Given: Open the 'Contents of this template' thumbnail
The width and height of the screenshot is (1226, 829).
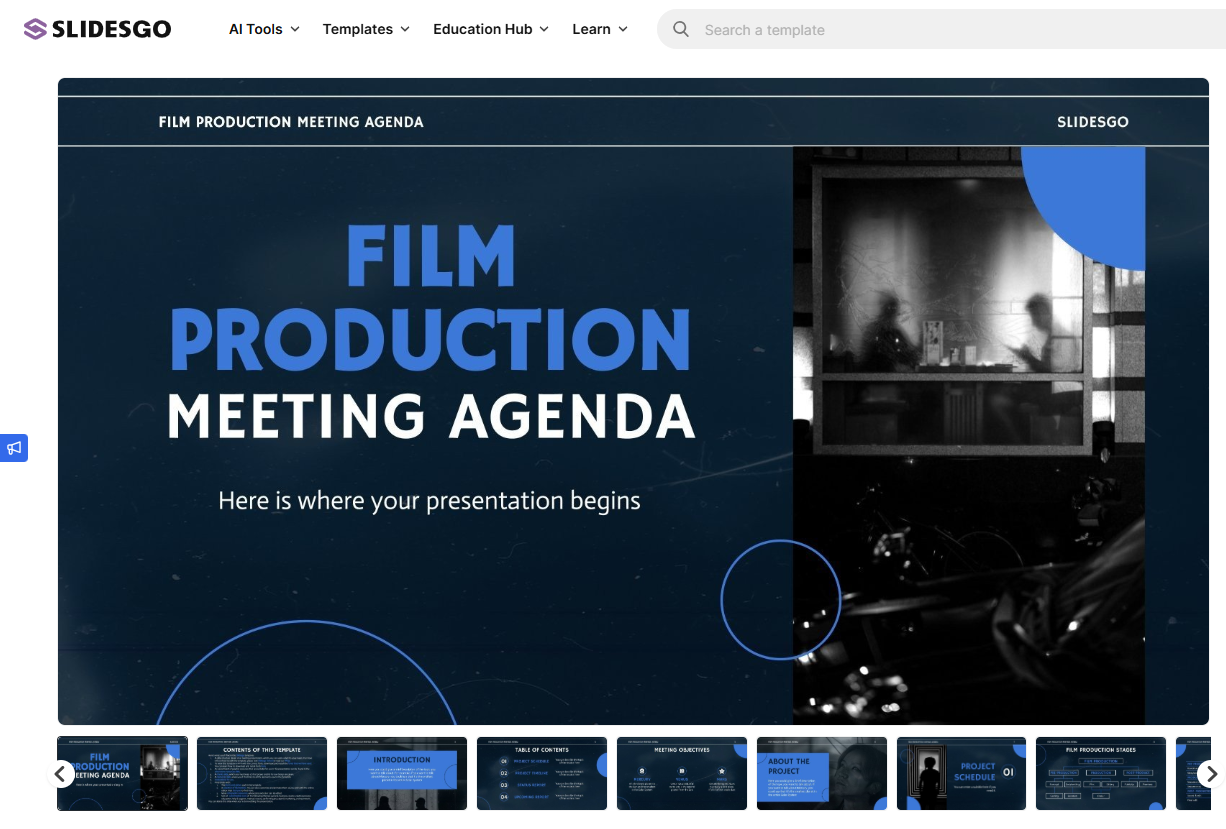Looking at the screenshot, I should (262, 773).
